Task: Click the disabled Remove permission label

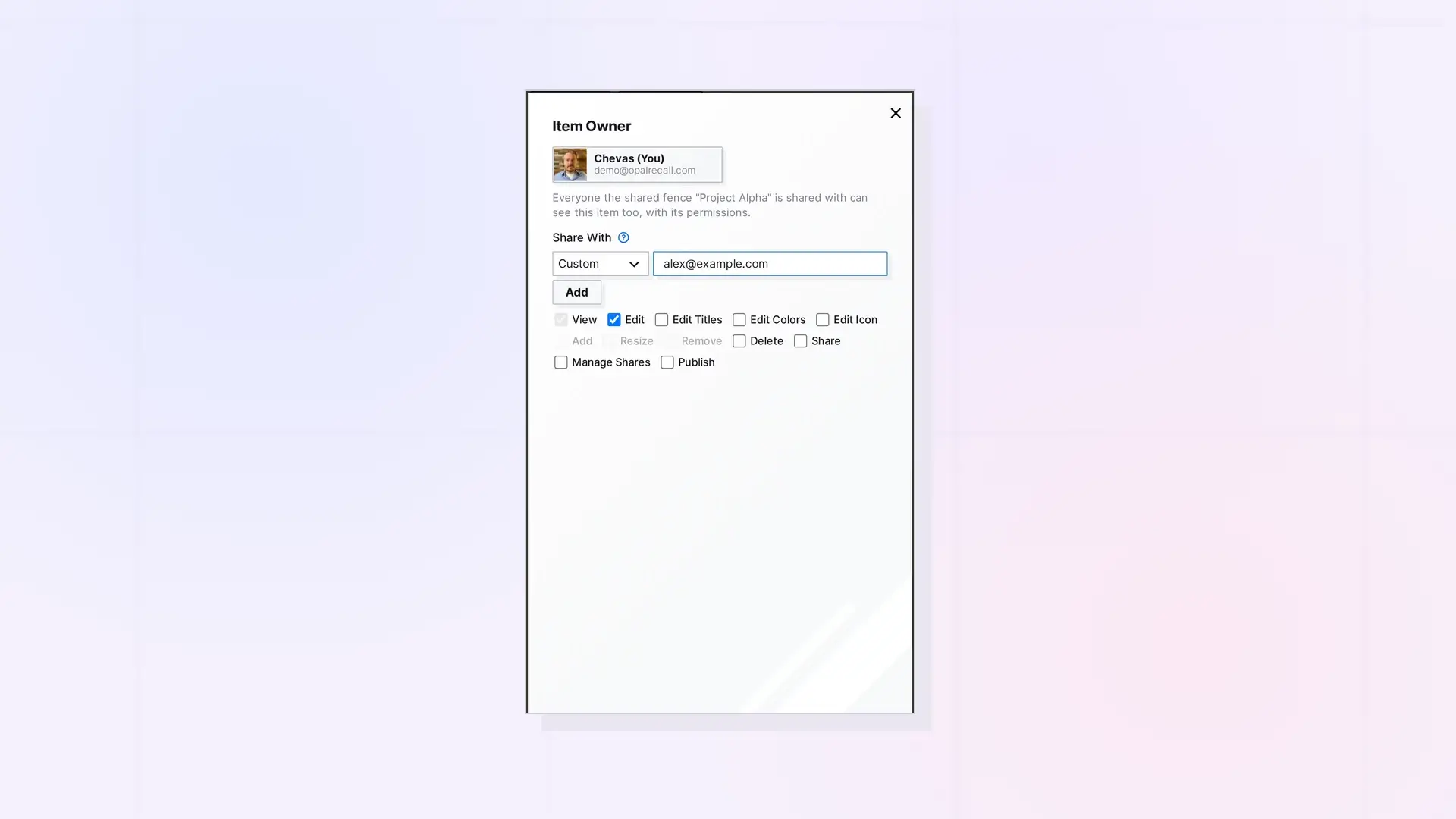Action: click(x=701, y=341)
